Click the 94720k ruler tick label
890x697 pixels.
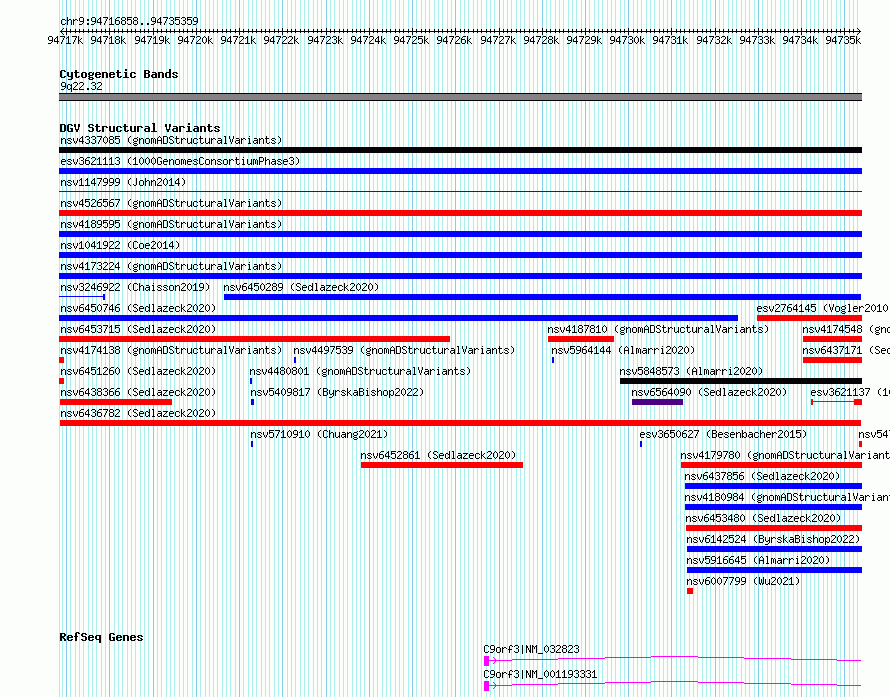pos(195,40)
